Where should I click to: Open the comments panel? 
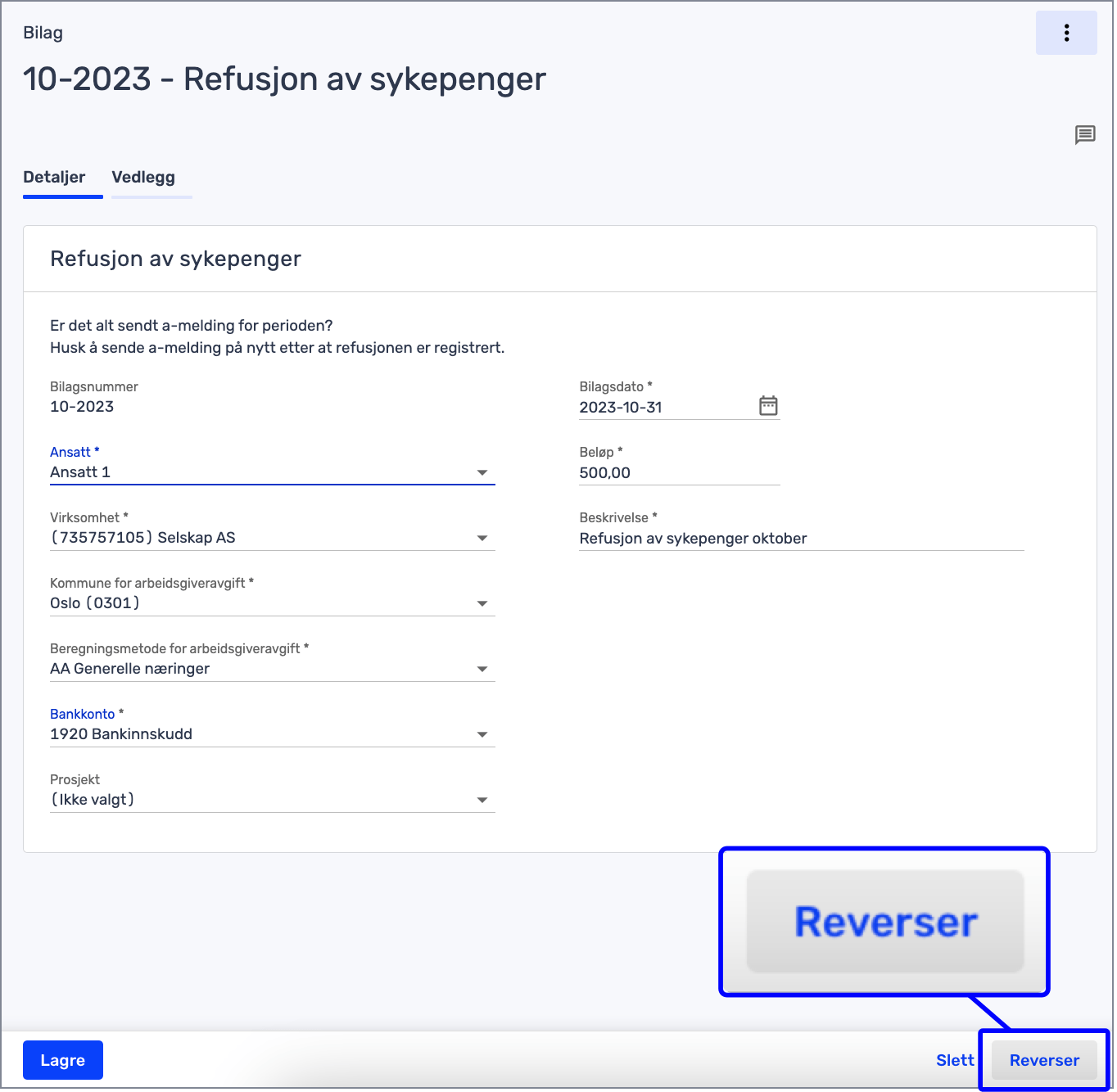pyautogui.click(x=1086, y=134)
